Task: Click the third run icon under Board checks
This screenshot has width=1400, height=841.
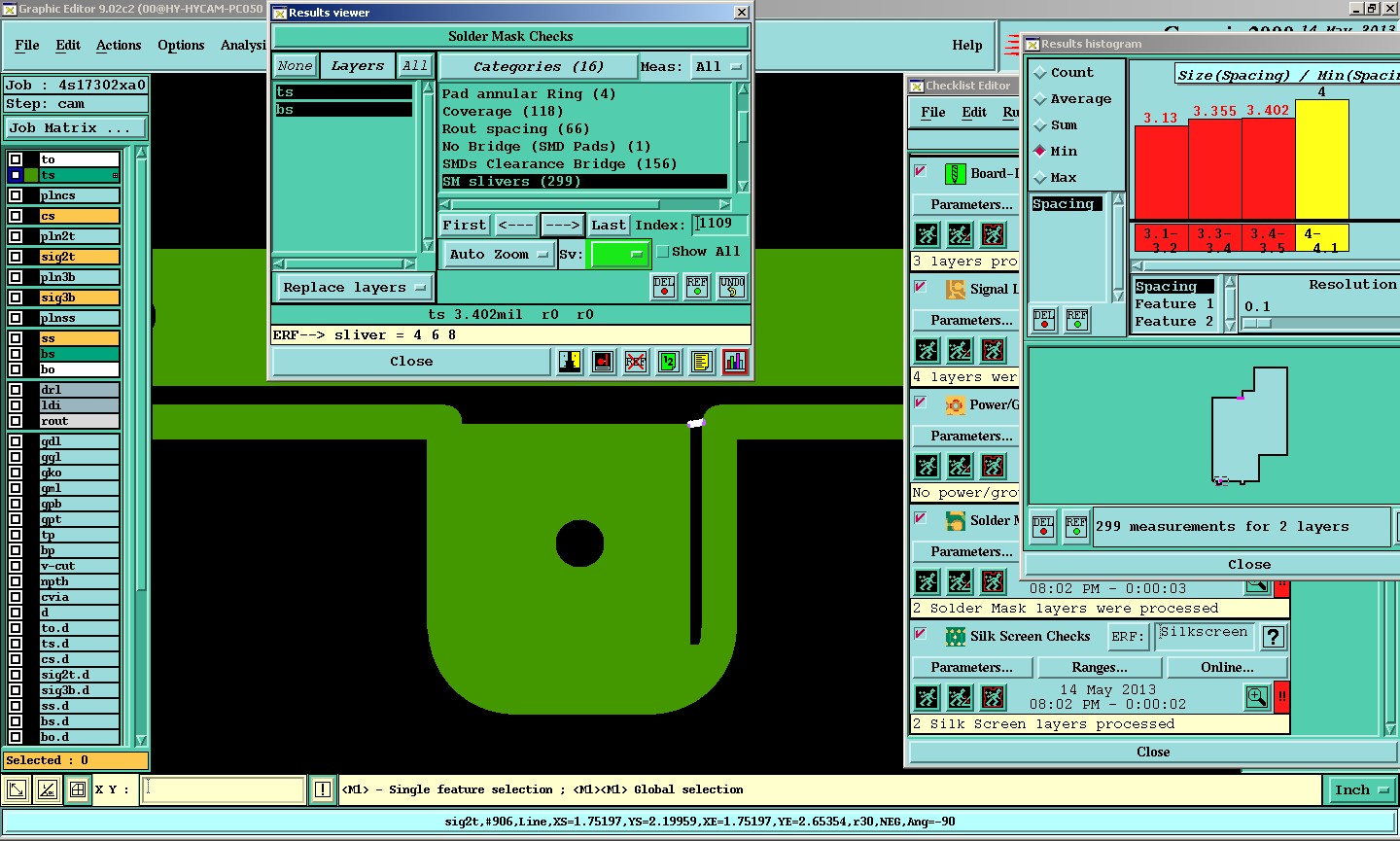Action: pos(993,234)
